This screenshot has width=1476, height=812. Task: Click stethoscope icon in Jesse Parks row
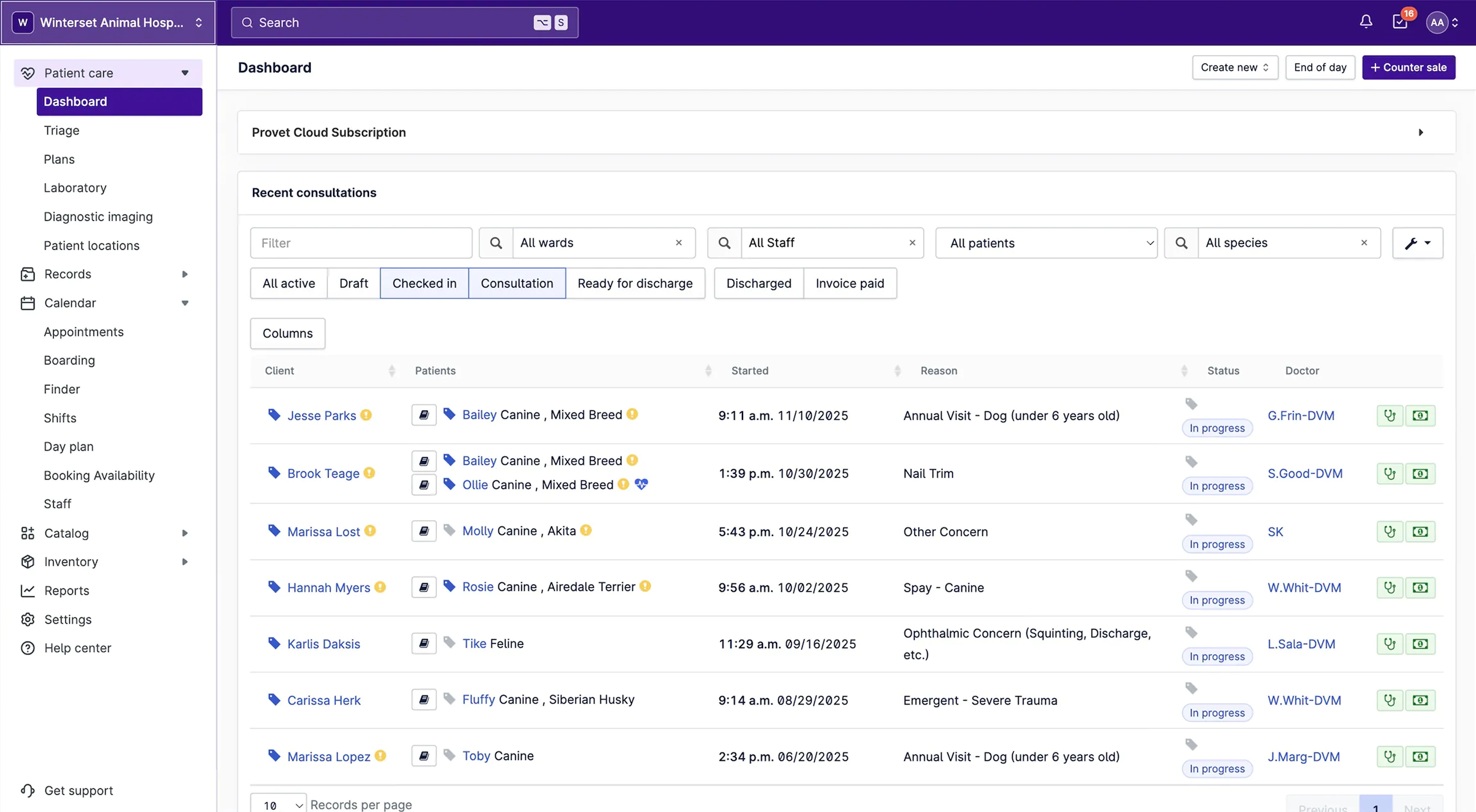[1390, 416]
